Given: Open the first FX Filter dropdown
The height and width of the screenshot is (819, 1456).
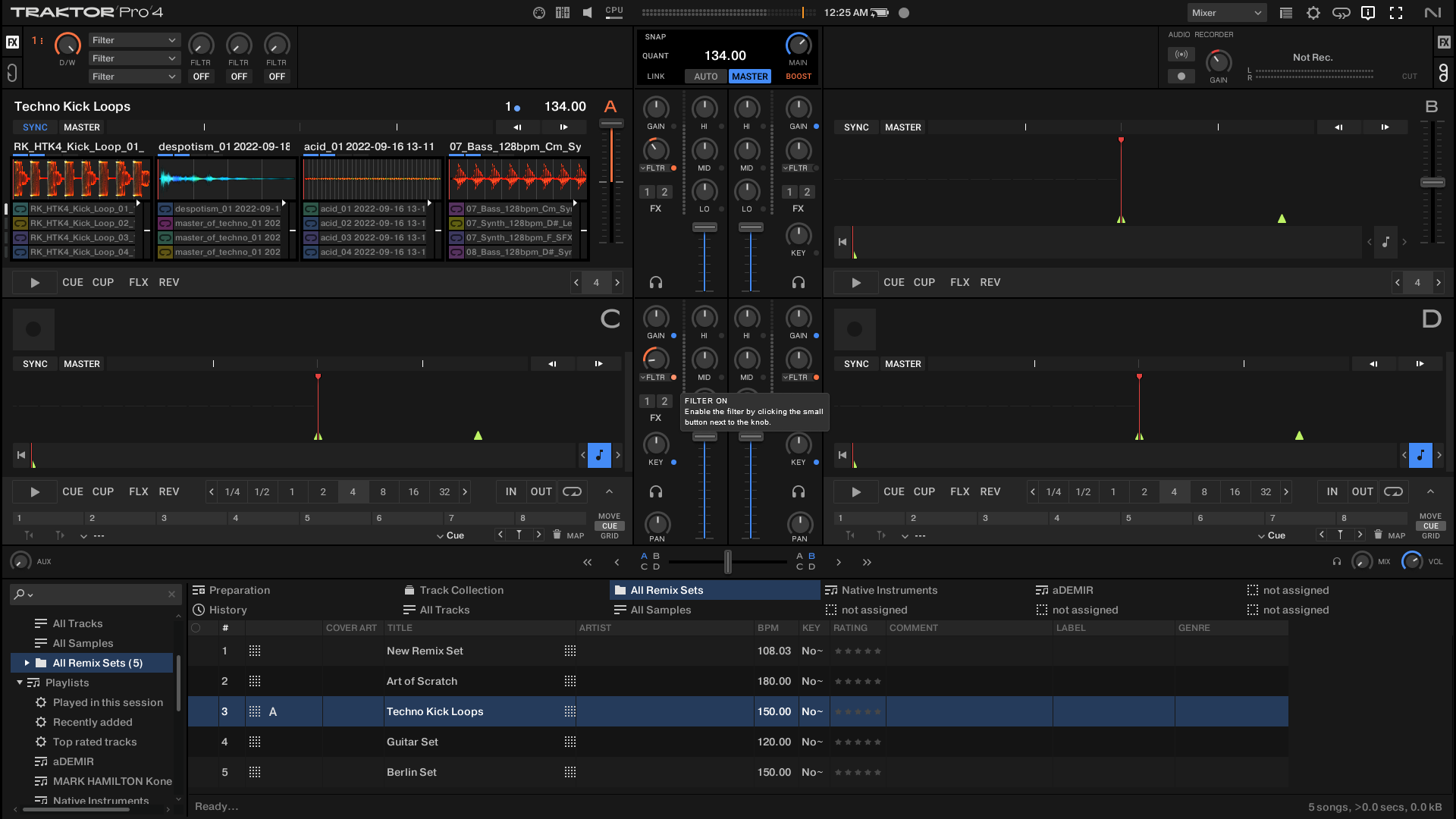Looking at the screenshot, I should pos(133,40).
